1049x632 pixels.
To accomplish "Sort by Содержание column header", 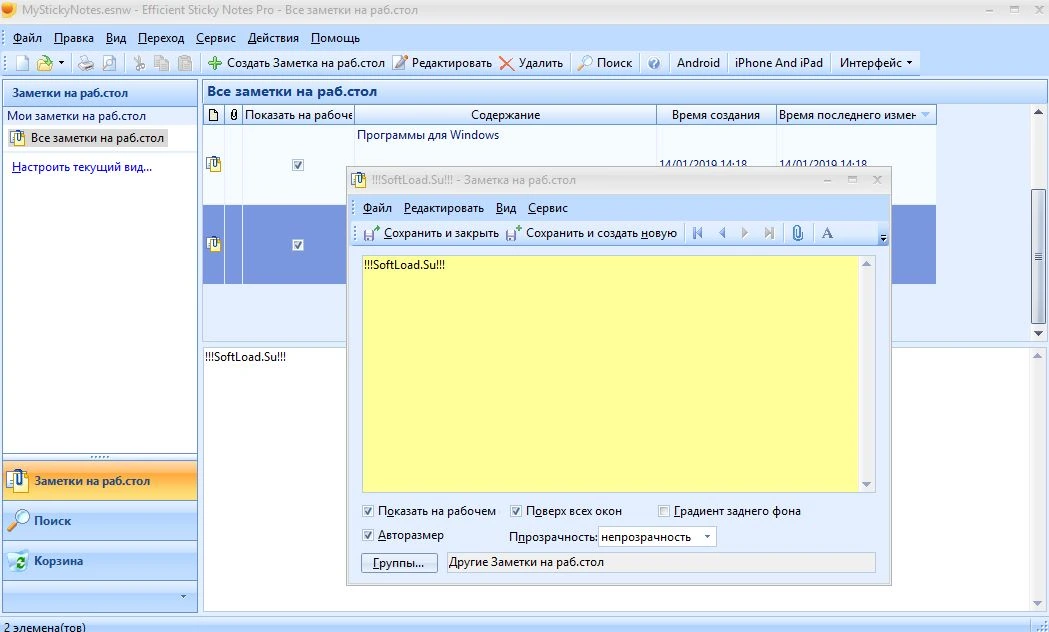I will (x=505, y=115).
